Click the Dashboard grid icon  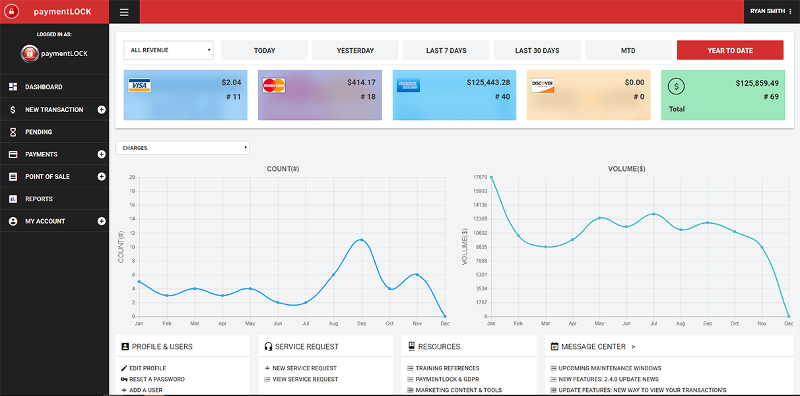[13, 87]
